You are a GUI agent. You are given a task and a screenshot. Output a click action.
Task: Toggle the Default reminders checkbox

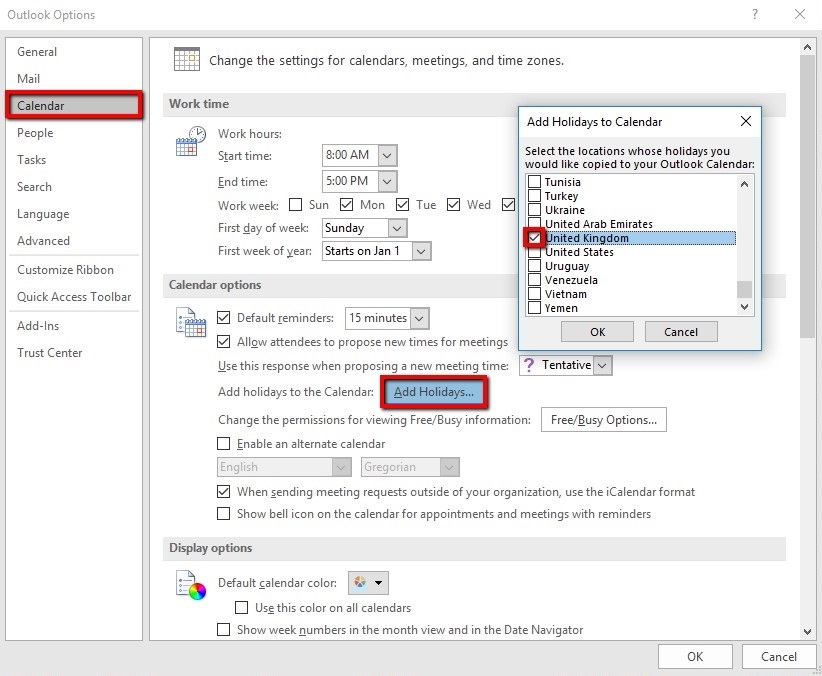coord(224,318)
